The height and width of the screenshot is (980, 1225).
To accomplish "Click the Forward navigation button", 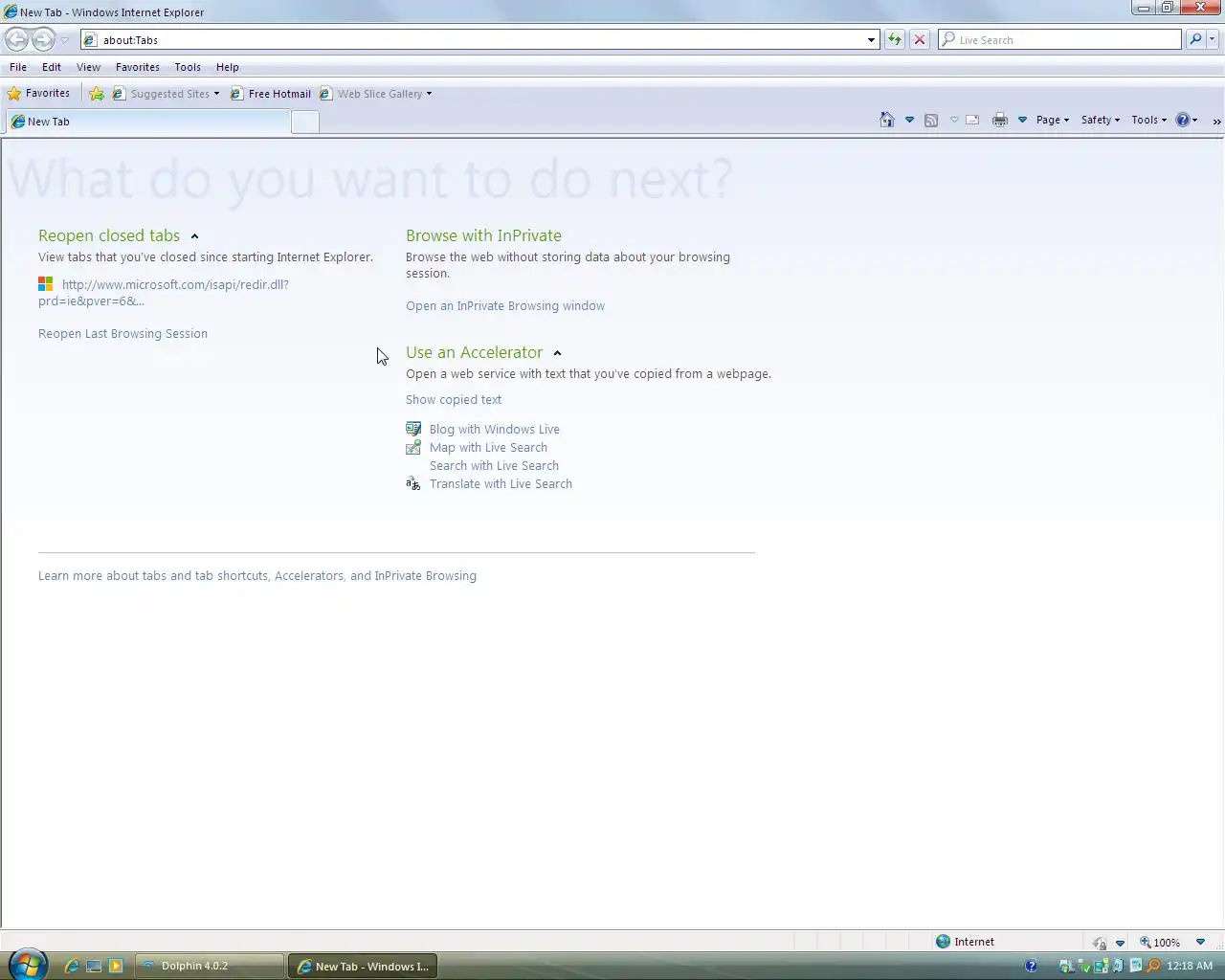I will [x=43, y=39].
